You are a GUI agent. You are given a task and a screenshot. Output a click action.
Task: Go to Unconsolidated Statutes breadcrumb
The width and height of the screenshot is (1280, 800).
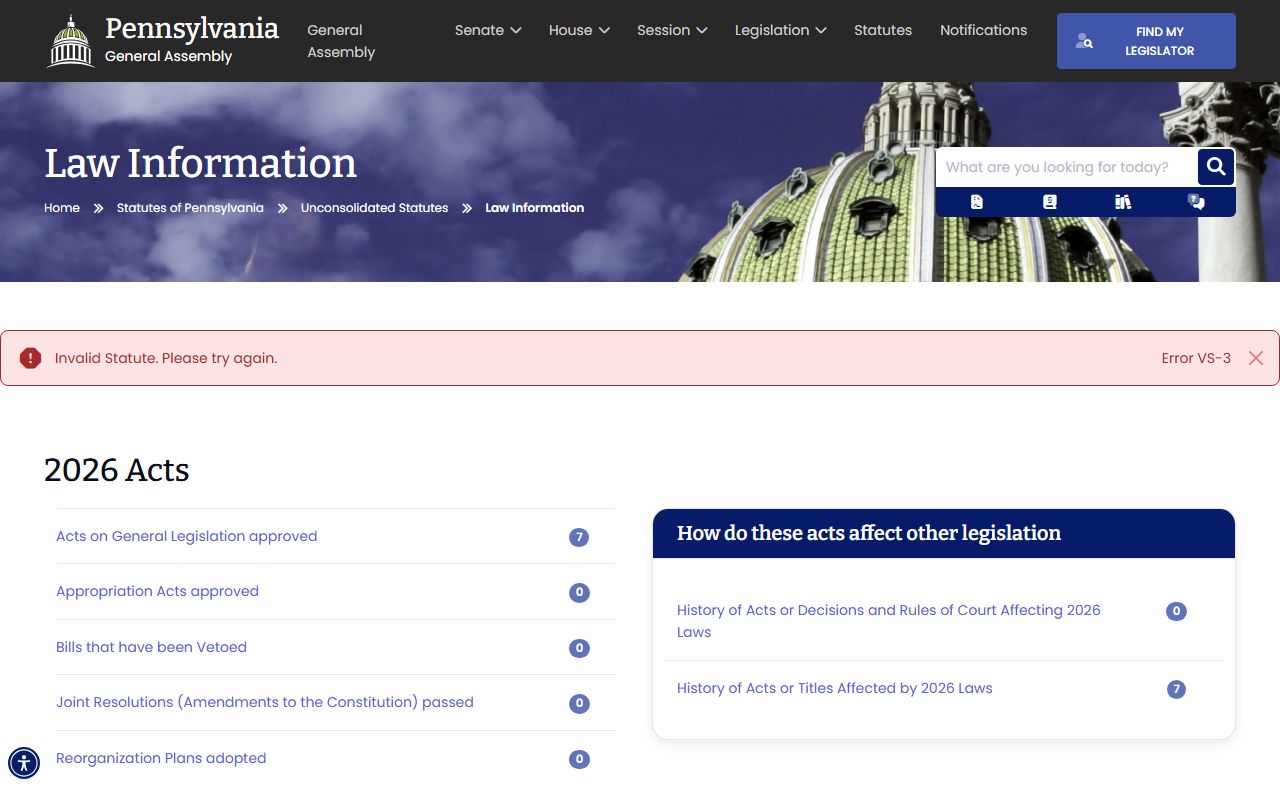[x=374, y=208]
